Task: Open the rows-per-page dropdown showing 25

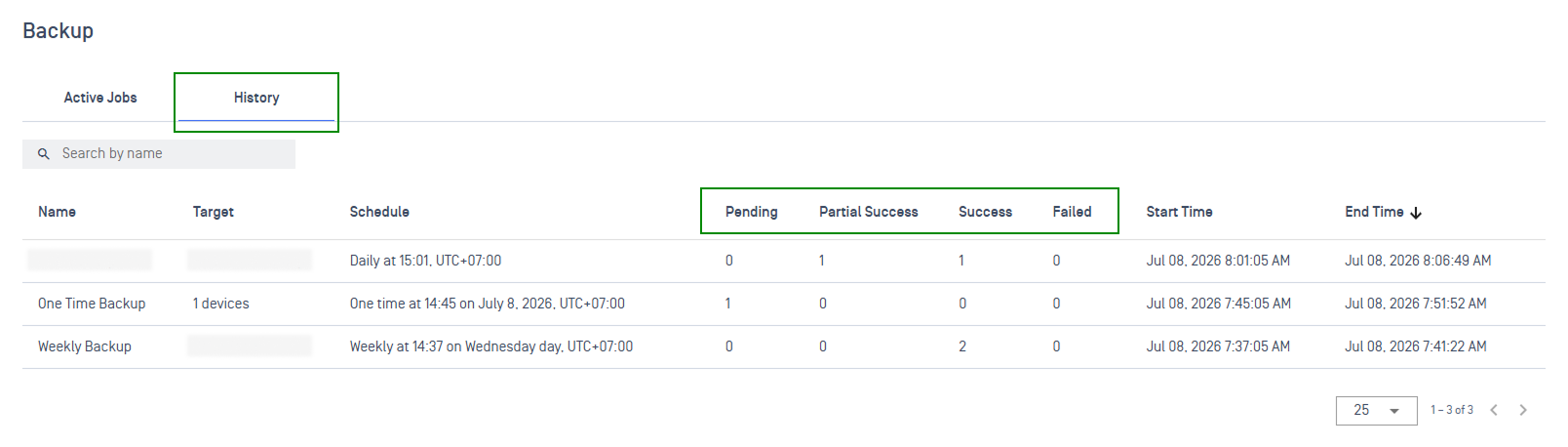Action: point(1376,410)
